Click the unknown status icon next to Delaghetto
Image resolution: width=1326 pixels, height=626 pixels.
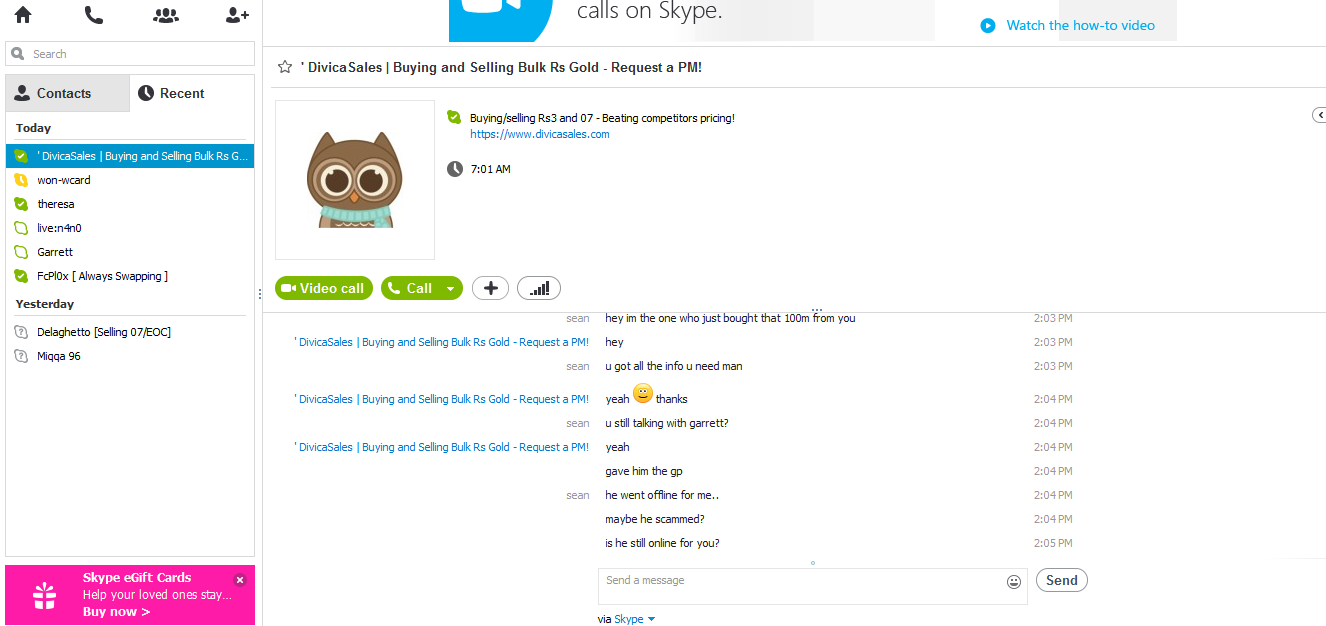pyautogui.click(x=21, y=332)
